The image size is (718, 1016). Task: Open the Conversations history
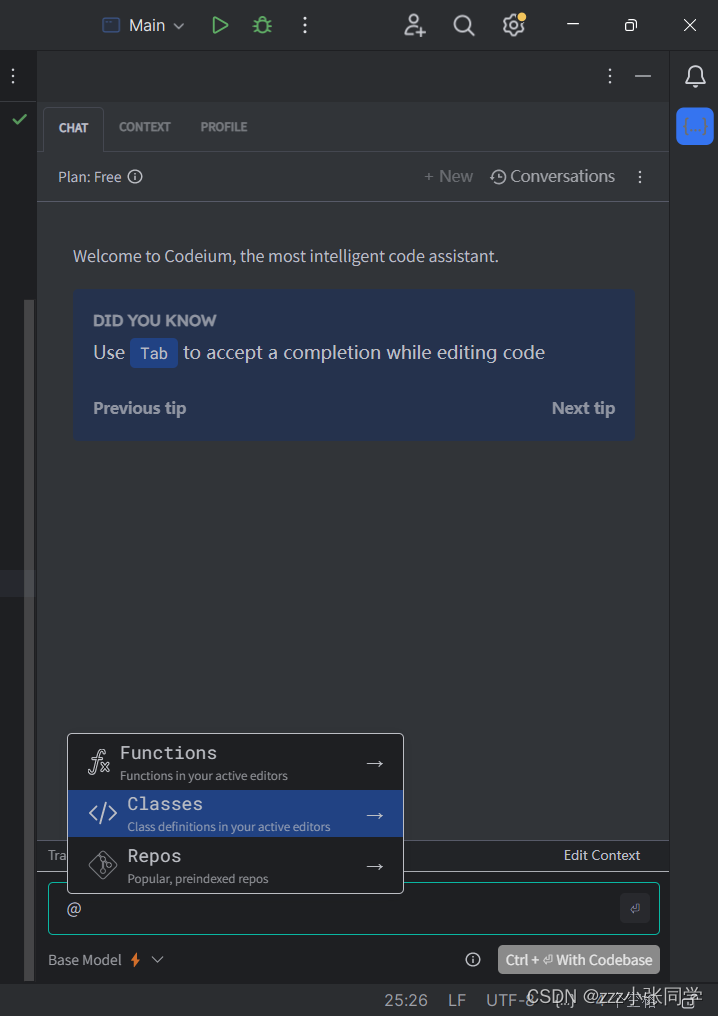pyautogui.click(x=552, y=176)
